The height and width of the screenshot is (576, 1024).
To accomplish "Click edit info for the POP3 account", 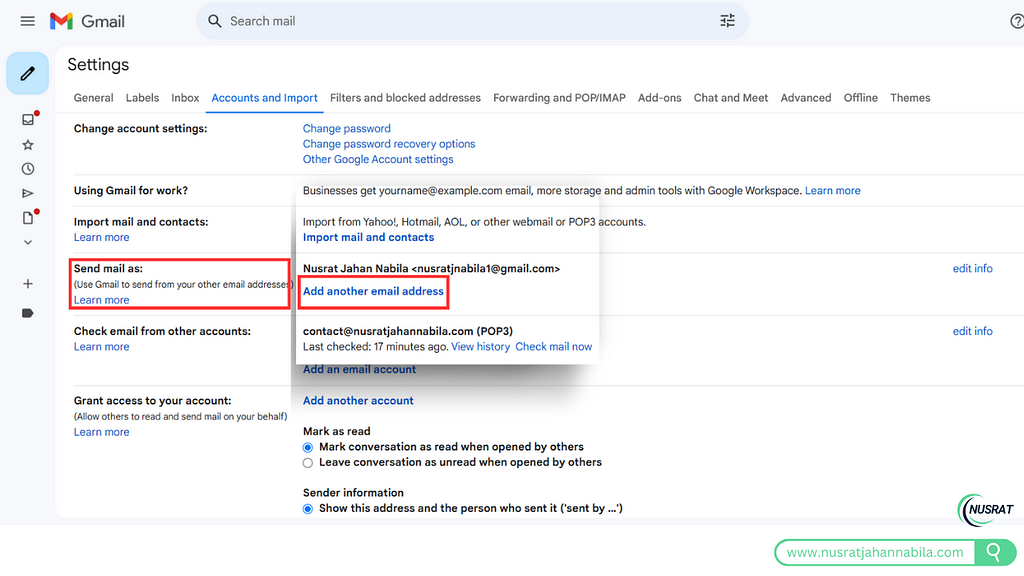I will [972, 331].
